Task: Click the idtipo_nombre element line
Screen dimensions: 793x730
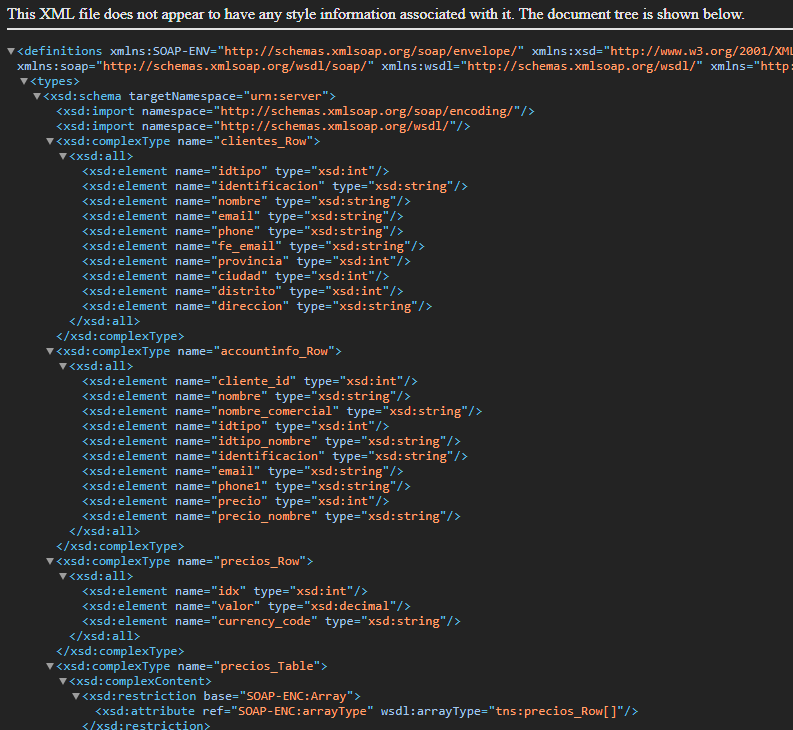Action: [272, 441]
